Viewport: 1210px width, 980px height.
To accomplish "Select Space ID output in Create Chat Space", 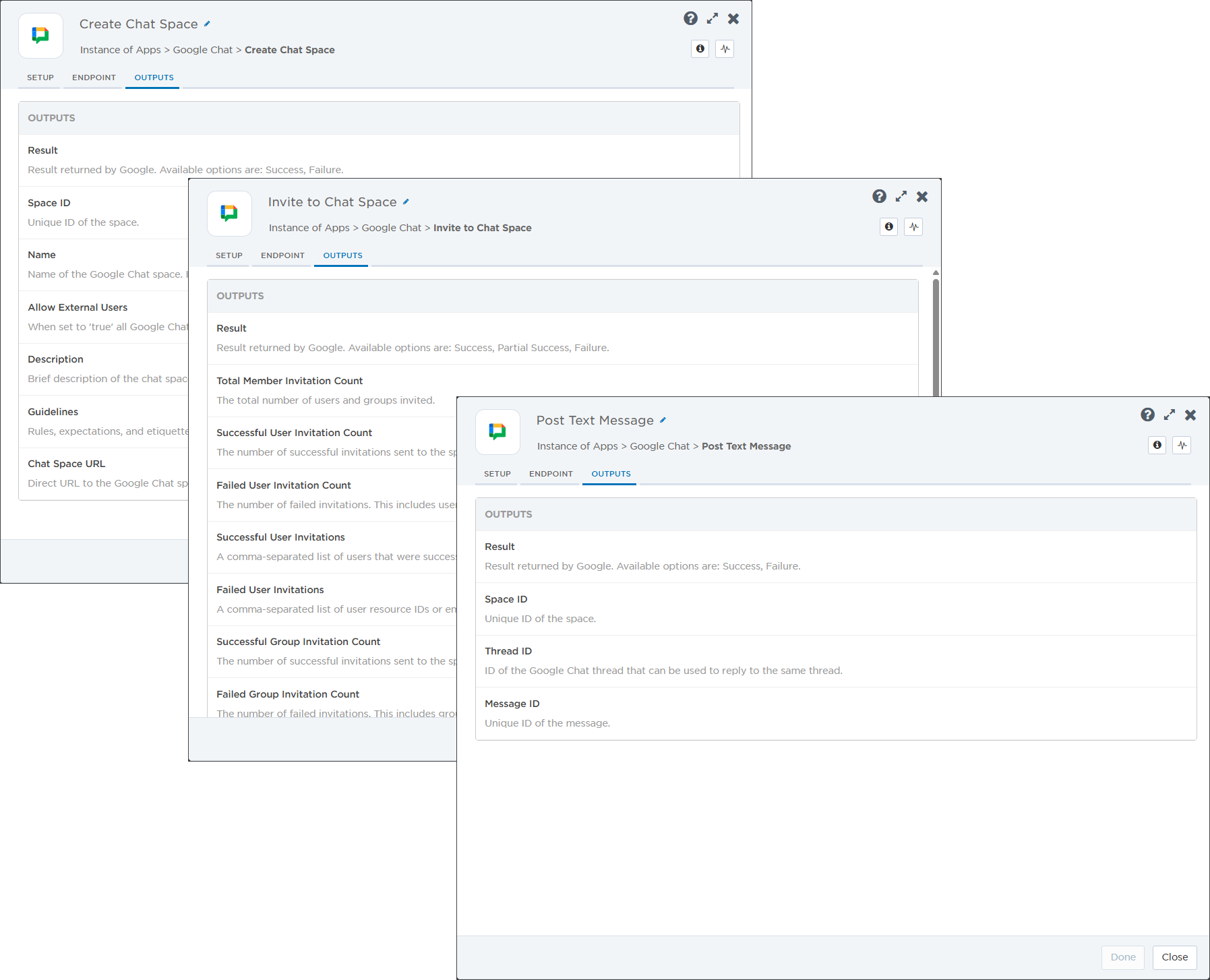I will [x=104, y=213].
